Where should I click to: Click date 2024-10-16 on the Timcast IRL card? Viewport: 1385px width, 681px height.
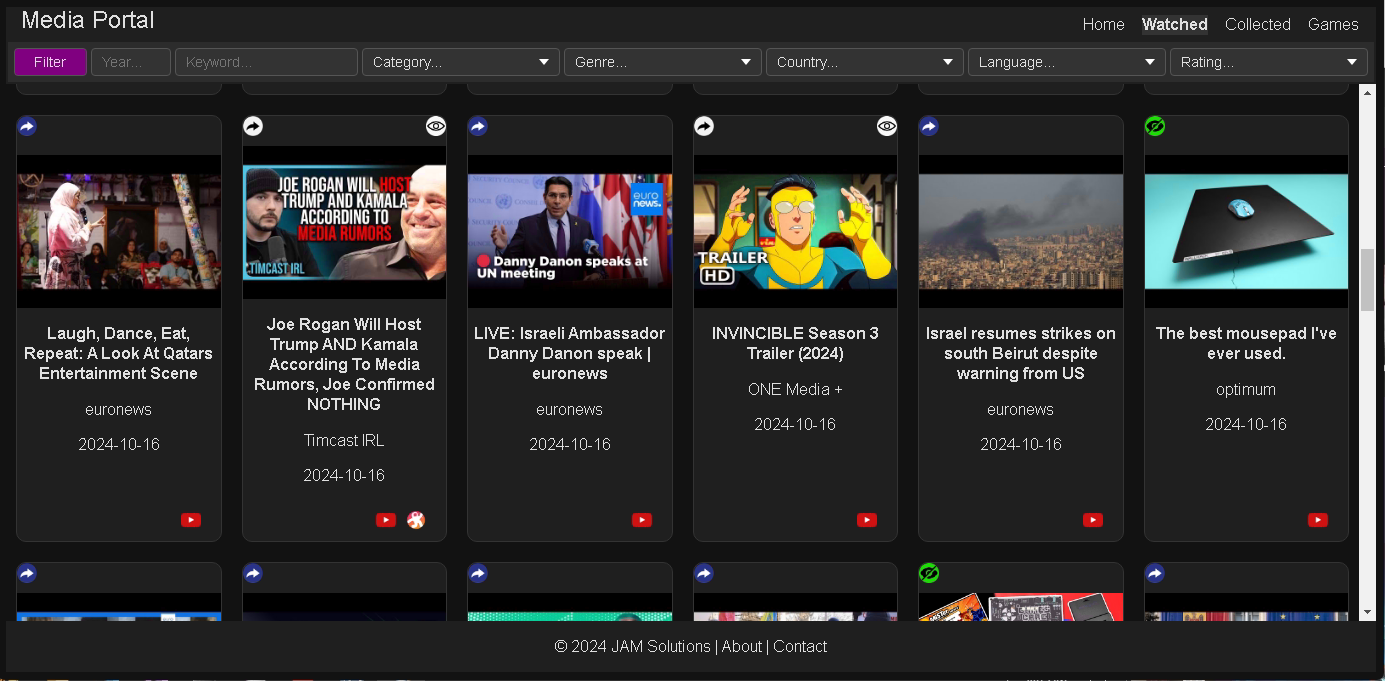(344, 475)
